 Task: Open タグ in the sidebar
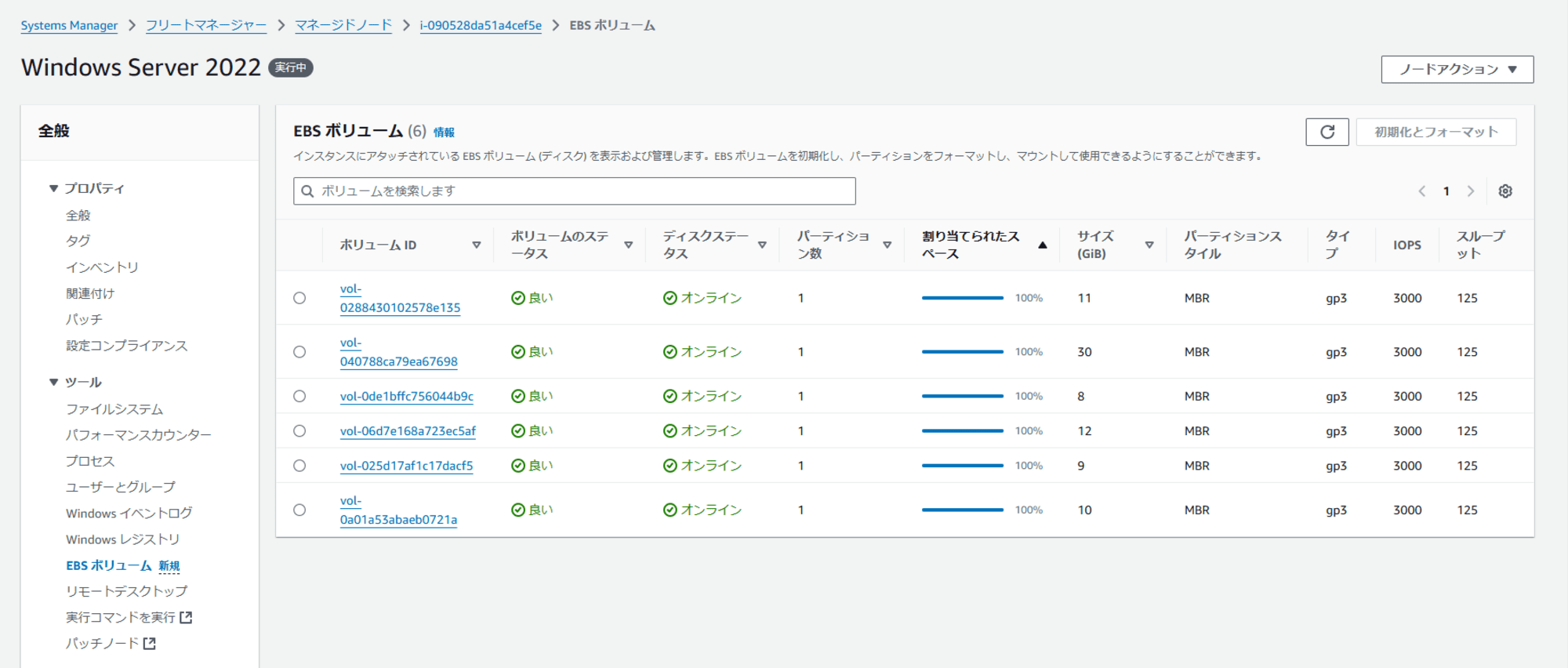point(78,241)
